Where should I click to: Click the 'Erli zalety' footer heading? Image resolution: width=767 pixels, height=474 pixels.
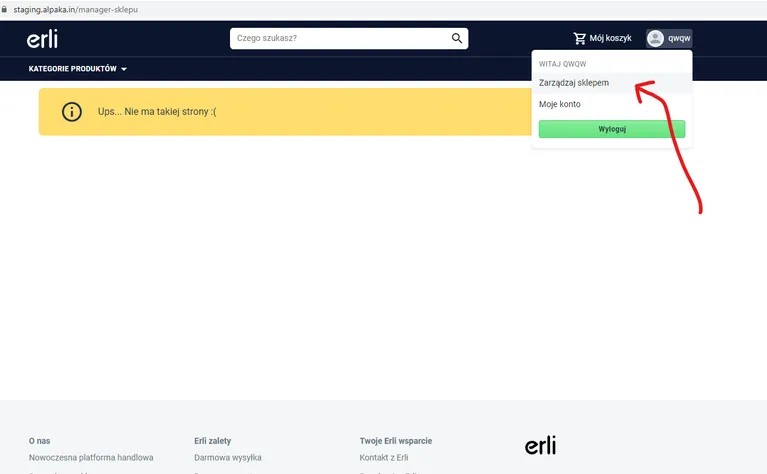pos(212,441)
